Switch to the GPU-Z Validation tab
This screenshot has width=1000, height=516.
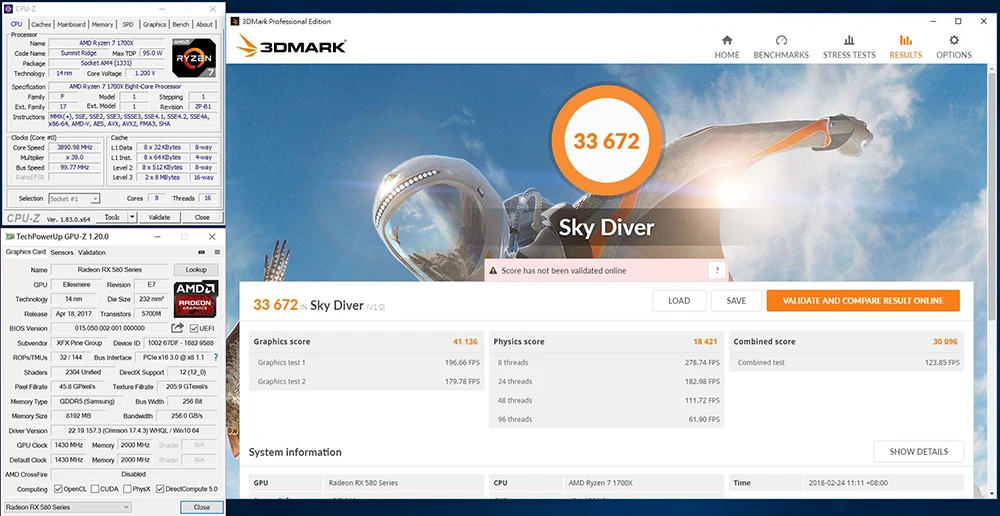click(92, 253)
